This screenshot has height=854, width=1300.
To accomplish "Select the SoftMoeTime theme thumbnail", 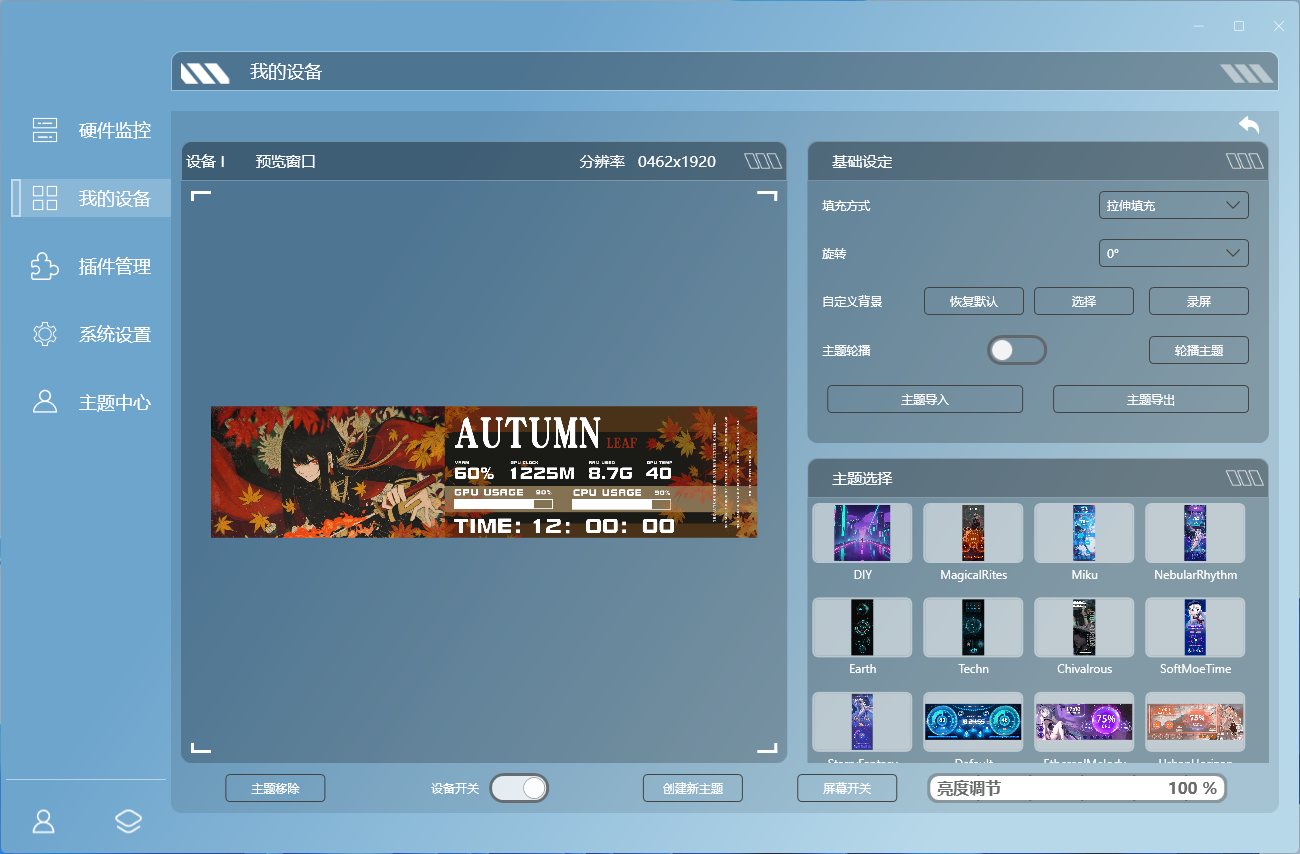I will pyautogui.click(x=1195, y=627).
